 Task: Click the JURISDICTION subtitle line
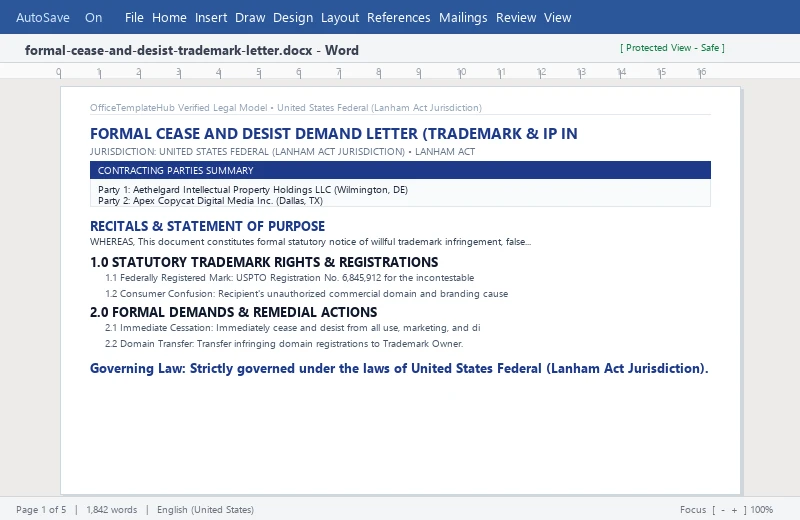pos(282,152)
